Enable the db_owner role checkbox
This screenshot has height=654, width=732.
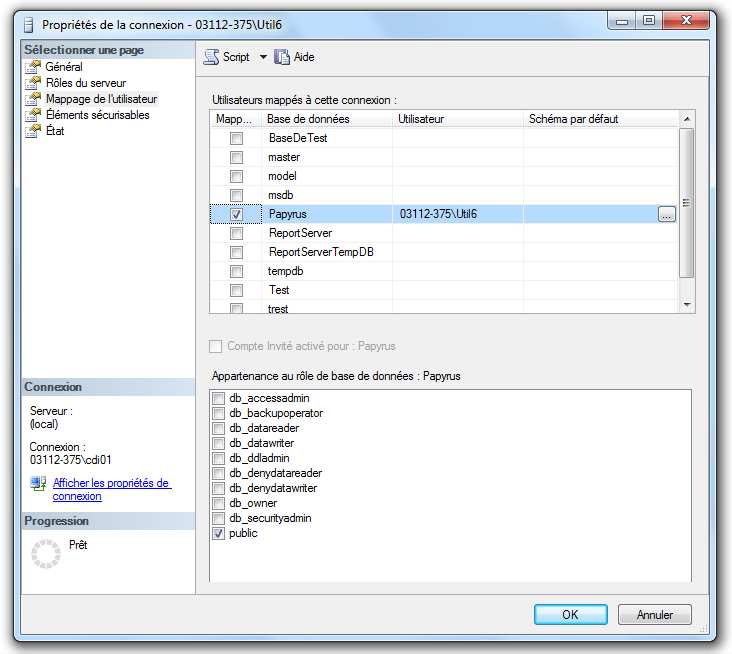(218, 504)
